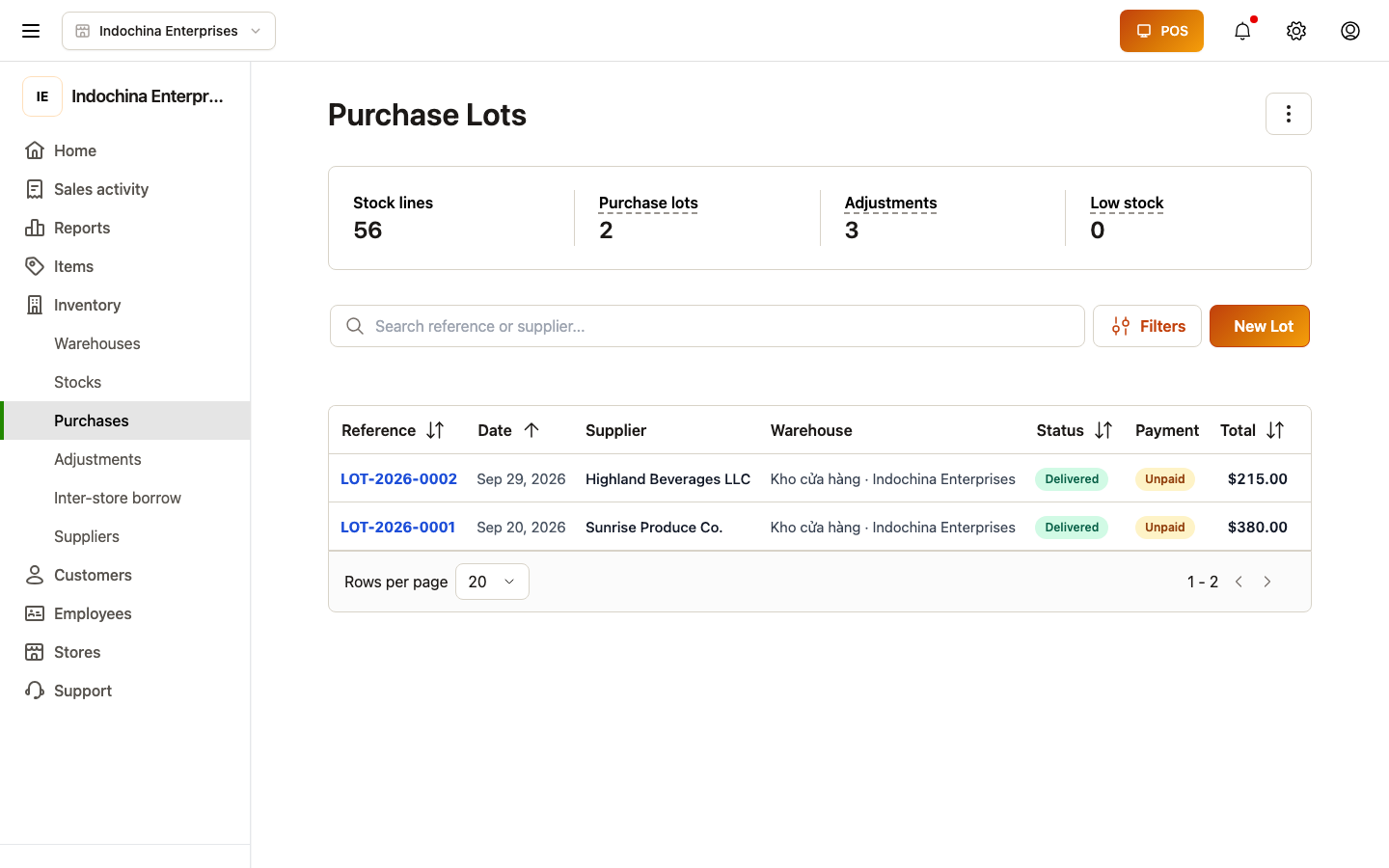
Task: Open Sales activity in sidebar
Action: 125,189
